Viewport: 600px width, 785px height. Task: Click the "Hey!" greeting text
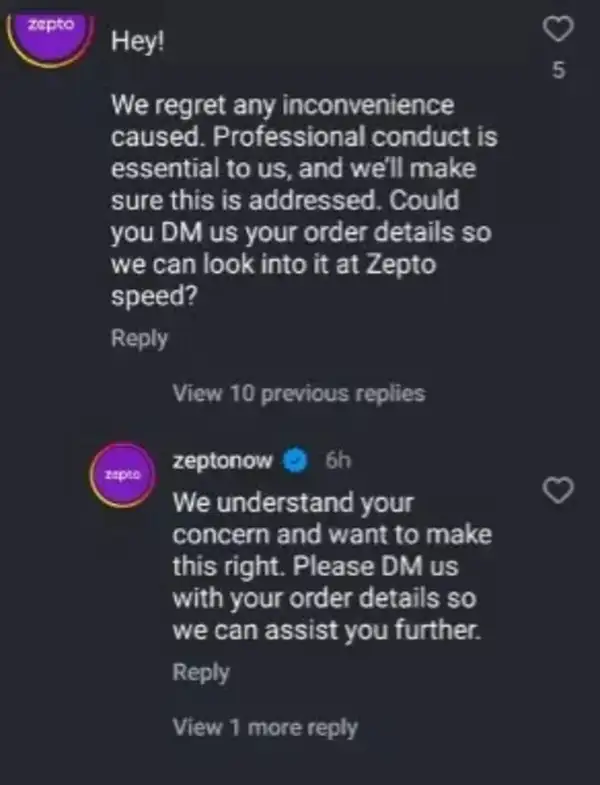click(x=133, y=45)
